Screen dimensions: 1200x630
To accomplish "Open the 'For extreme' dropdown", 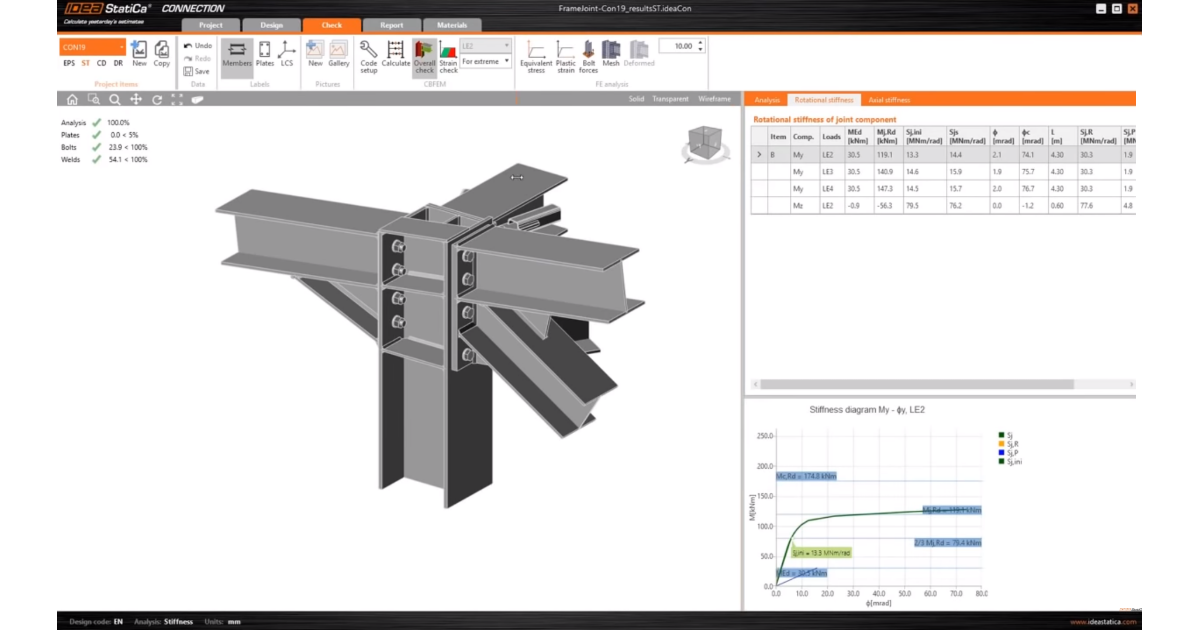I will (486, 62).
